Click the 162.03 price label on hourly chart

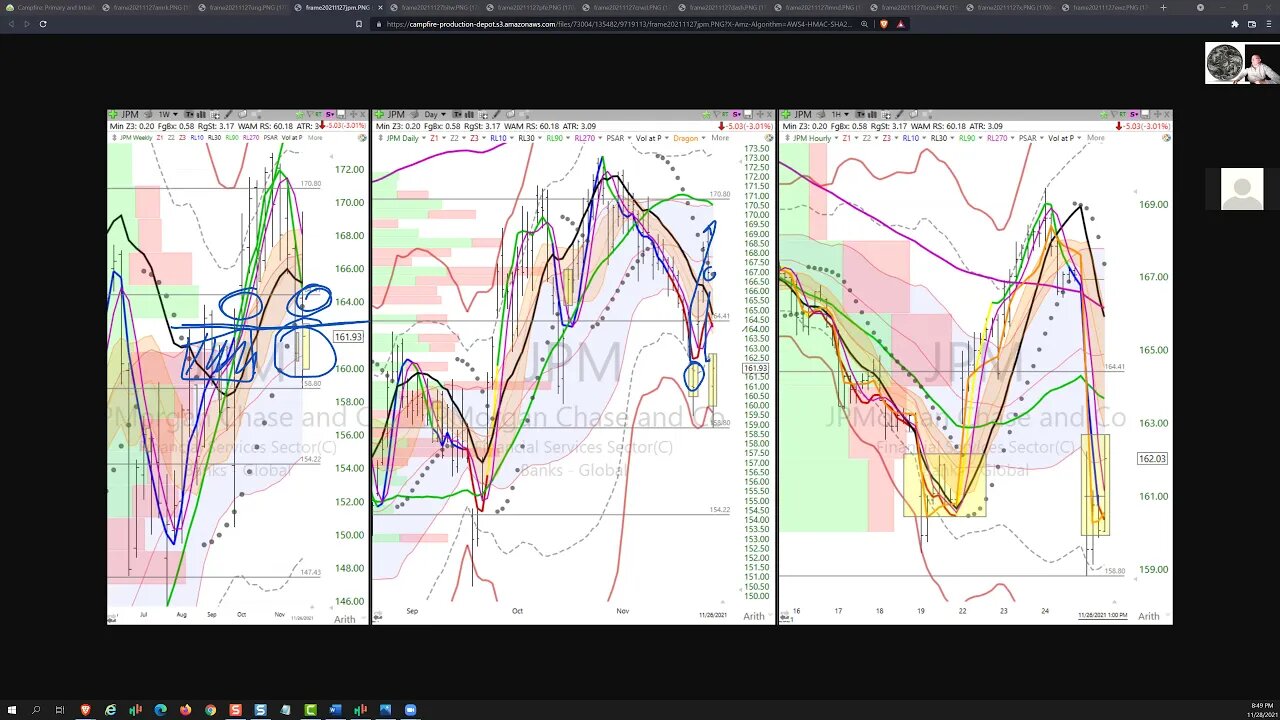(x=1152, y=459)
